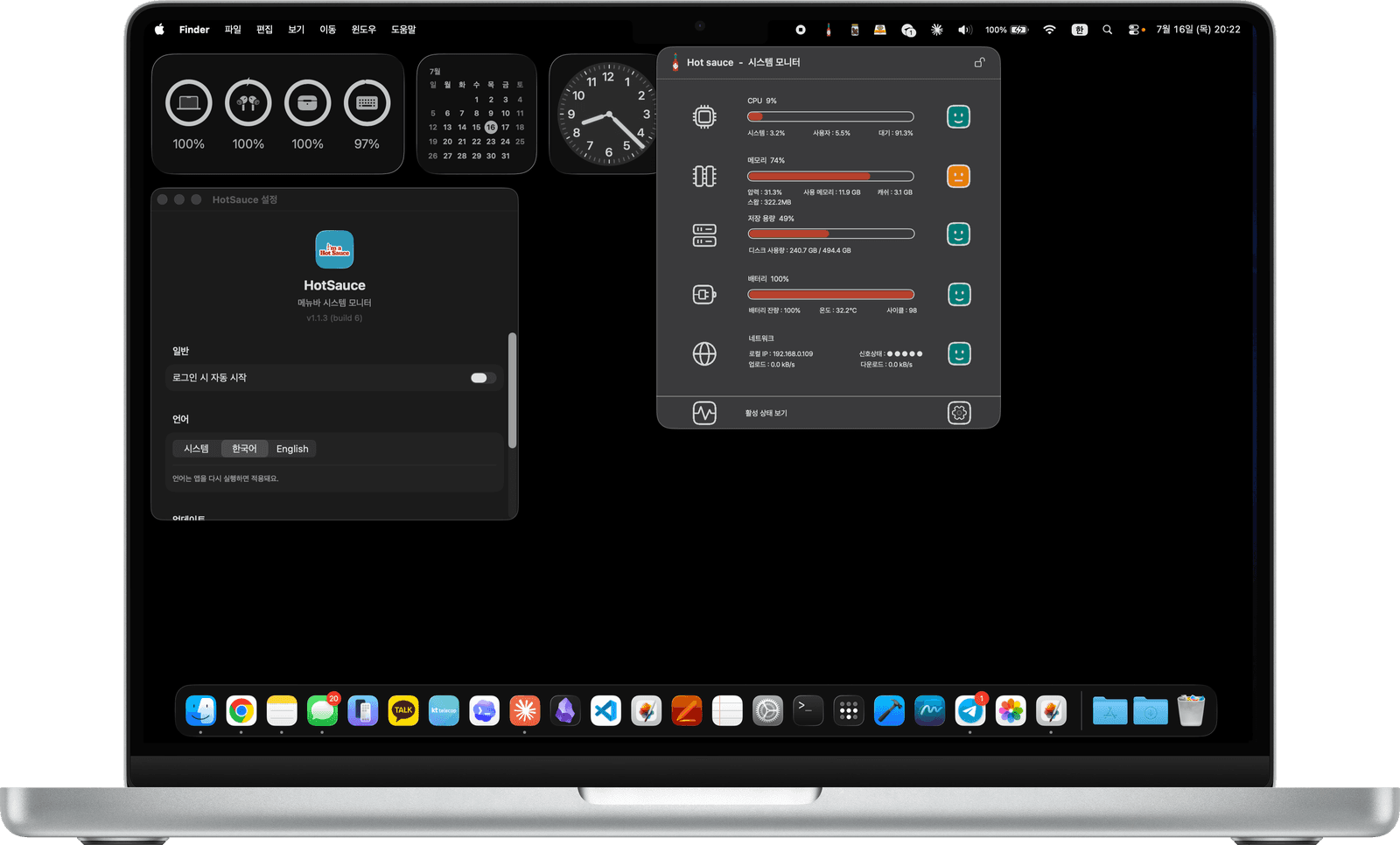Click the storage disk icon in Hot sauce
1400x845 pixels.
(x=704, y=234)
